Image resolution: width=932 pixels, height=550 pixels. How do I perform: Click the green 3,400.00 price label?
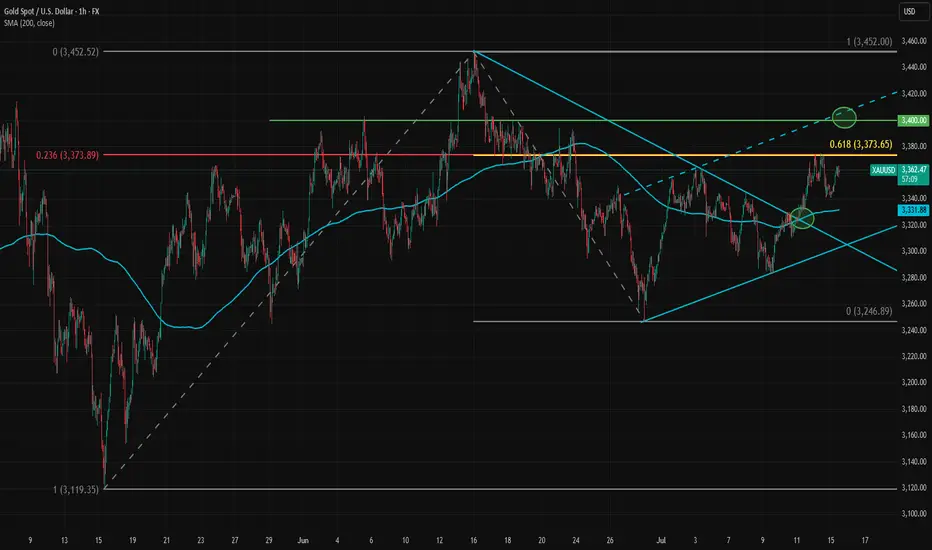(913, 120)
